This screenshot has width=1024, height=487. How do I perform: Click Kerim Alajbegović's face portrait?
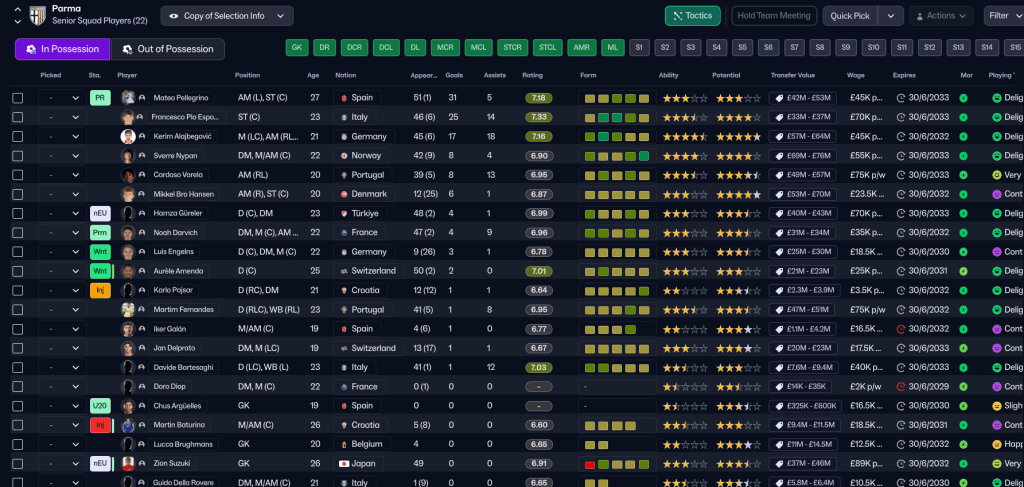(x=128, y=136)
